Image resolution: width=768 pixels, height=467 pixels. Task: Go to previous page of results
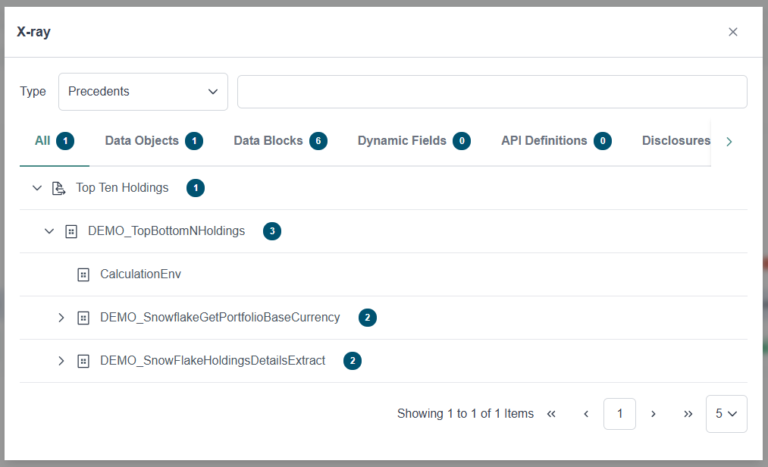[x=586, y=414]
